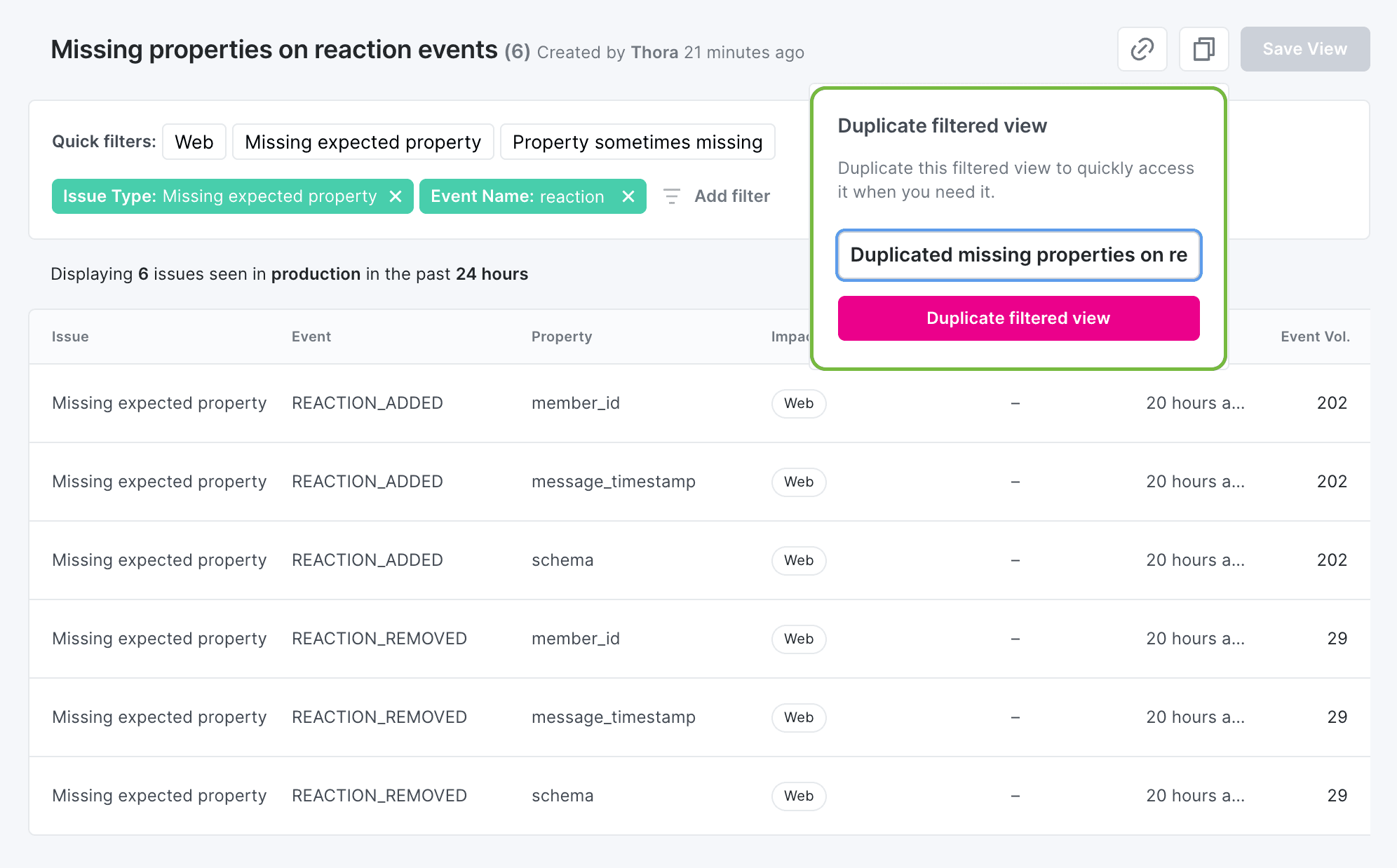Open the duplicated view name input field

coord(1018,254)
